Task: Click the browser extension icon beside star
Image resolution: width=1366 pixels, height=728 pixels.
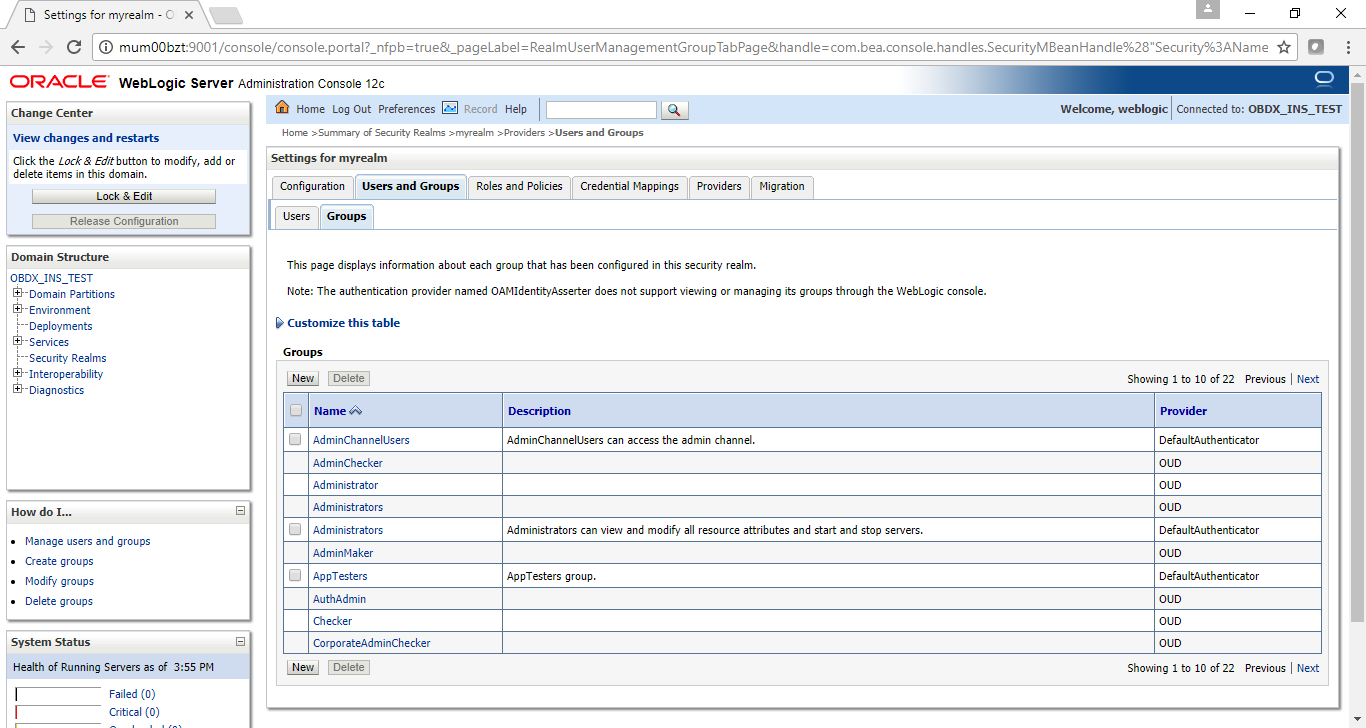Action: point(1316,47)
